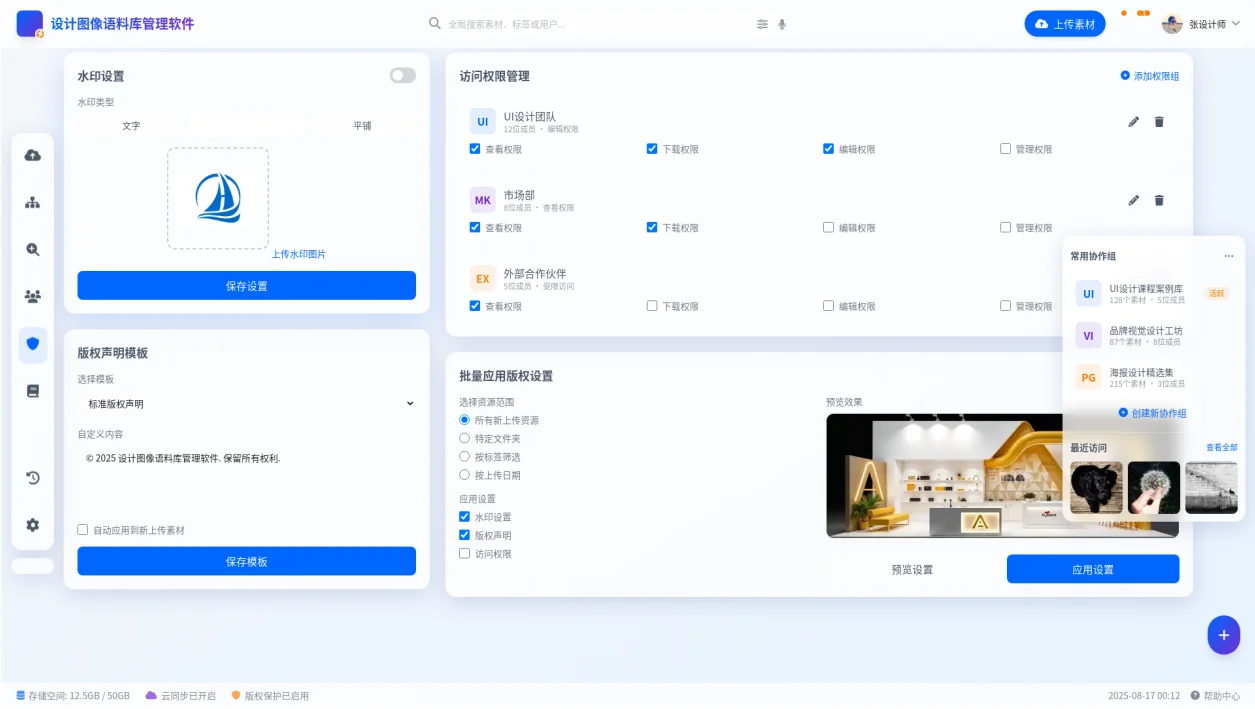Click the 查看全部 link
Screen dimensions: 1255x709
tap(1221, 448)
